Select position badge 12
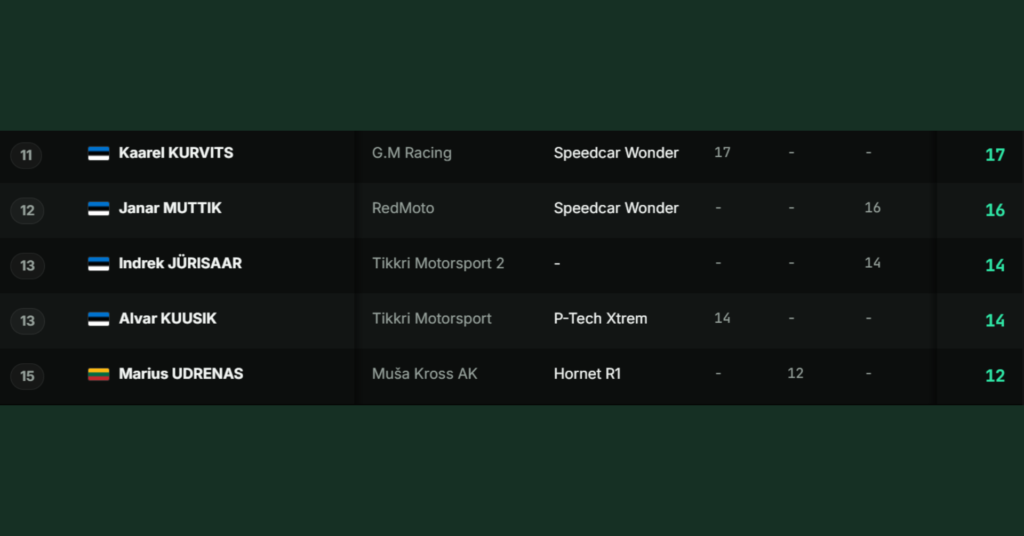The height and width of the screenshot is (536, 1024). coord(27,210)
